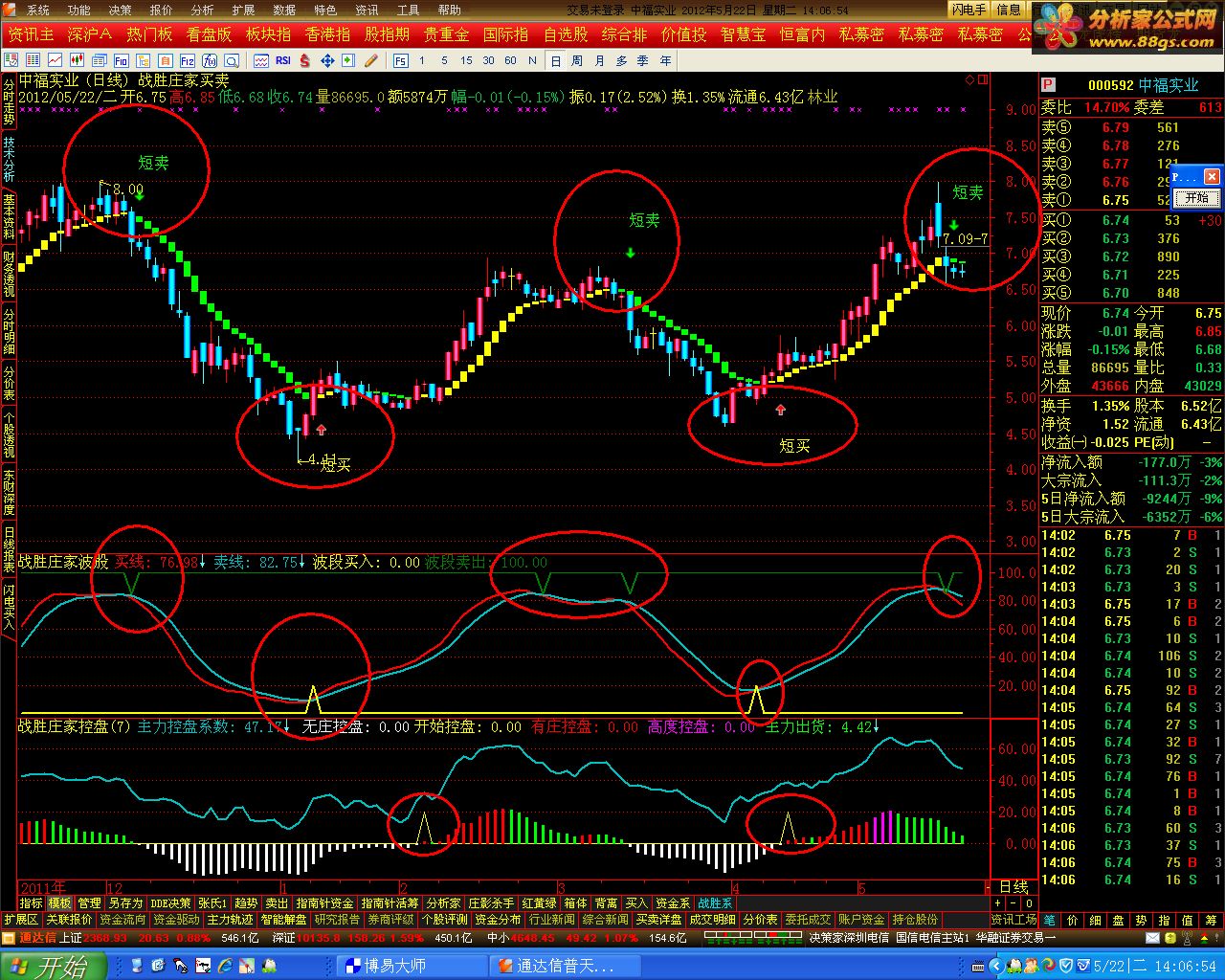Select the 年 yearly period
Screen dimensions: 1225x980
(665, 60)
